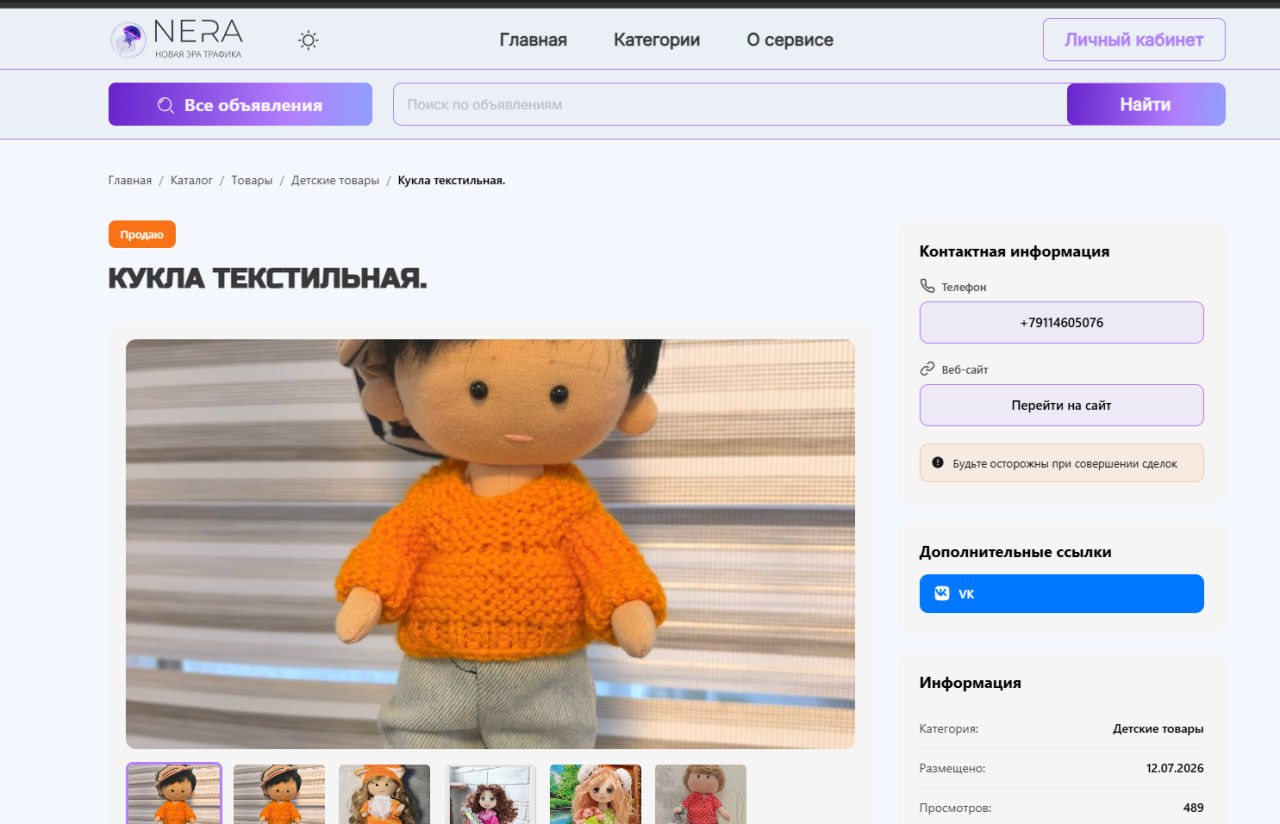The image size is (1280, 824).
Task: Click the warning exclamation icon
Action: (938, 463)
